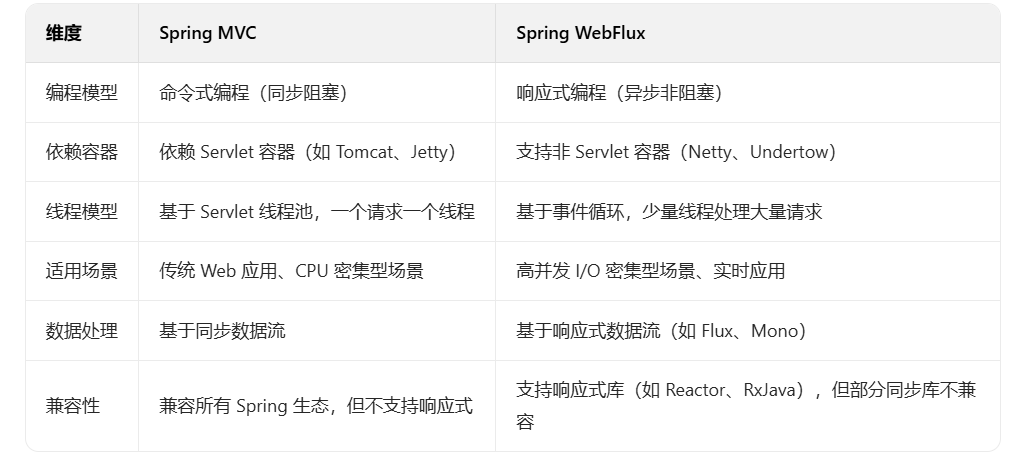Viewport: 1026px width, 463px height.
Task: Select the 依赖容器 row label
Action: coord(82,152)
